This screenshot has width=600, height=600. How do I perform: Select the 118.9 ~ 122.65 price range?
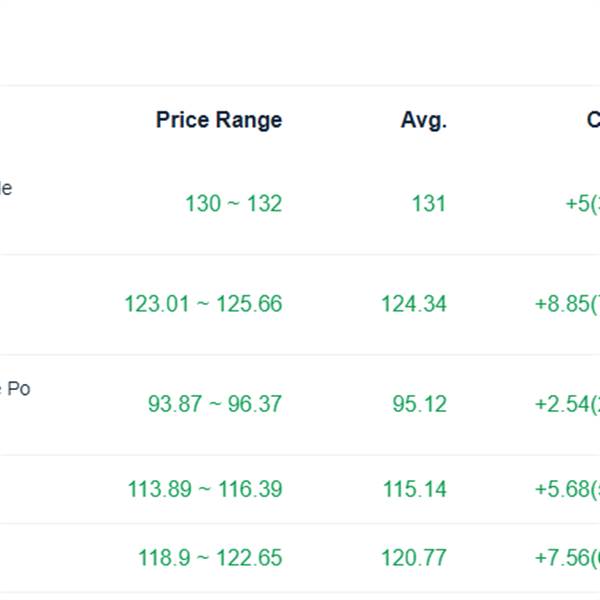pyautogui.click(x=210, y=557)
